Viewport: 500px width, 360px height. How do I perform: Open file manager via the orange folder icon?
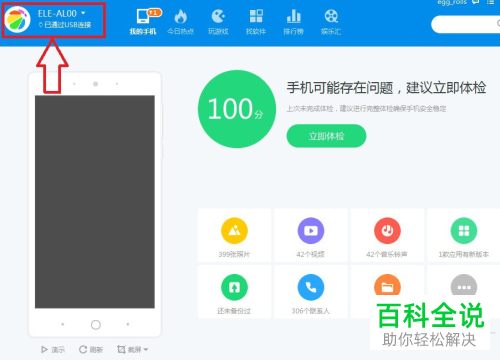tap(387, 285)
